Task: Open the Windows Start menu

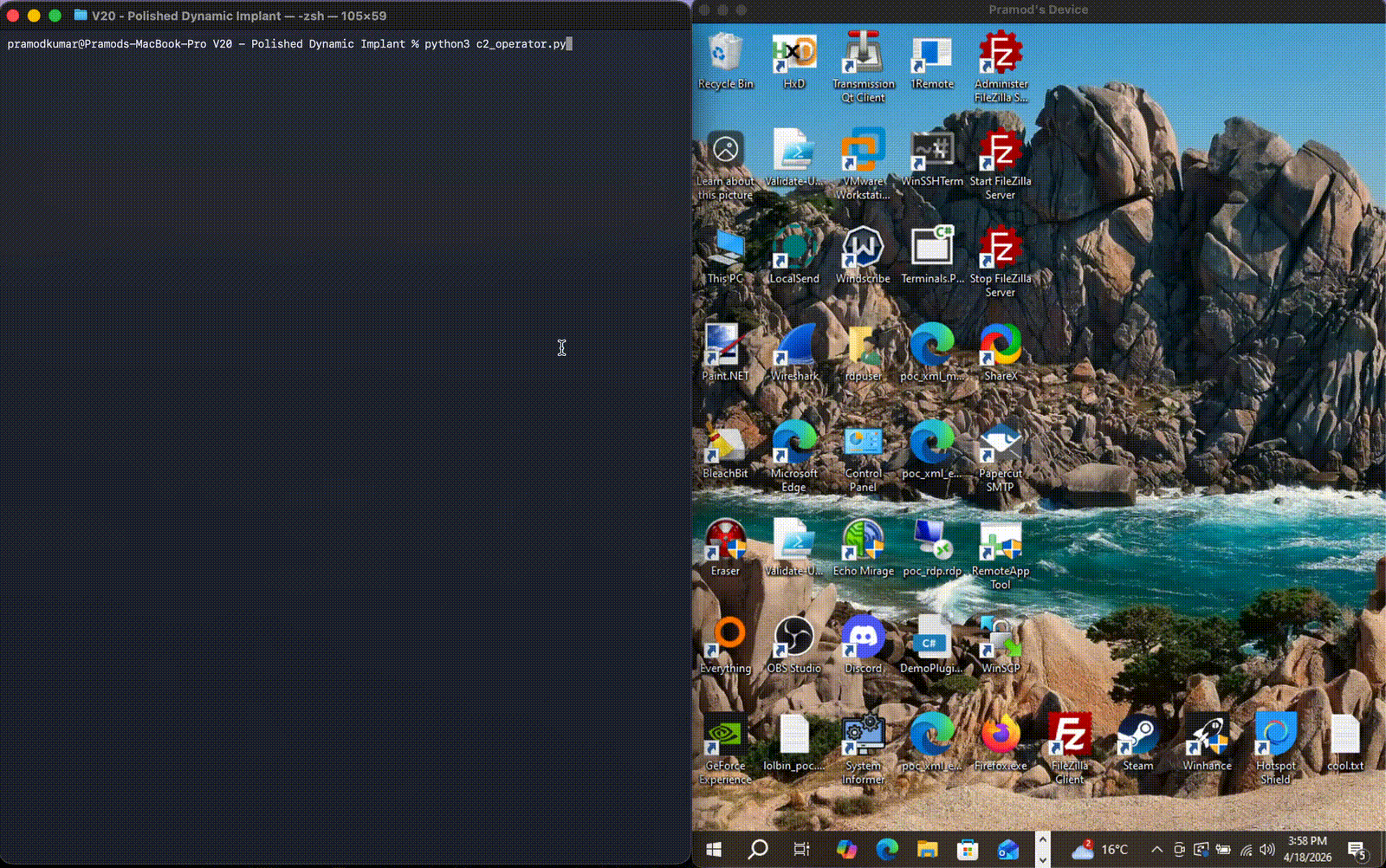Action: pos(714,850)
